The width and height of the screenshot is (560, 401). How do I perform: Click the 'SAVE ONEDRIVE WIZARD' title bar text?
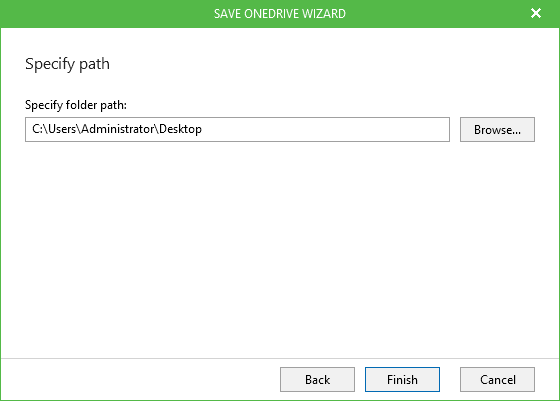coord(280,14)
